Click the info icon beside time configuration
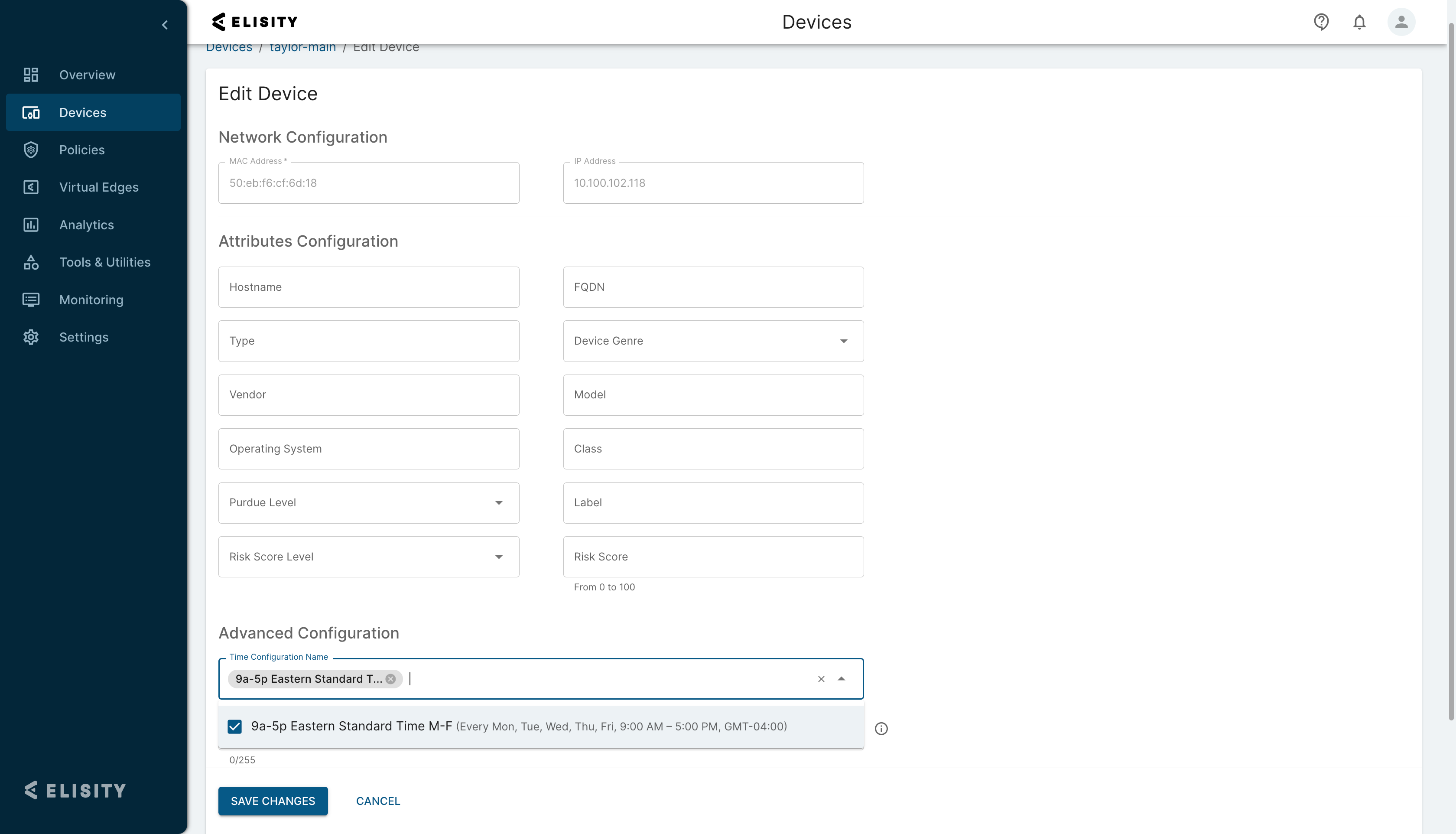 pos(881,729)
